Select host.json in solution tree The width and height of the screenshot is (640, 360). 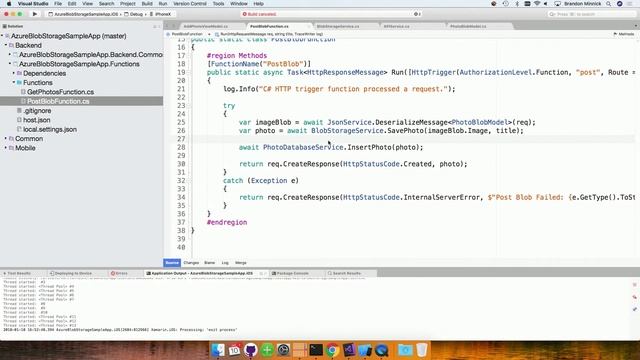[x=36, y=120]
